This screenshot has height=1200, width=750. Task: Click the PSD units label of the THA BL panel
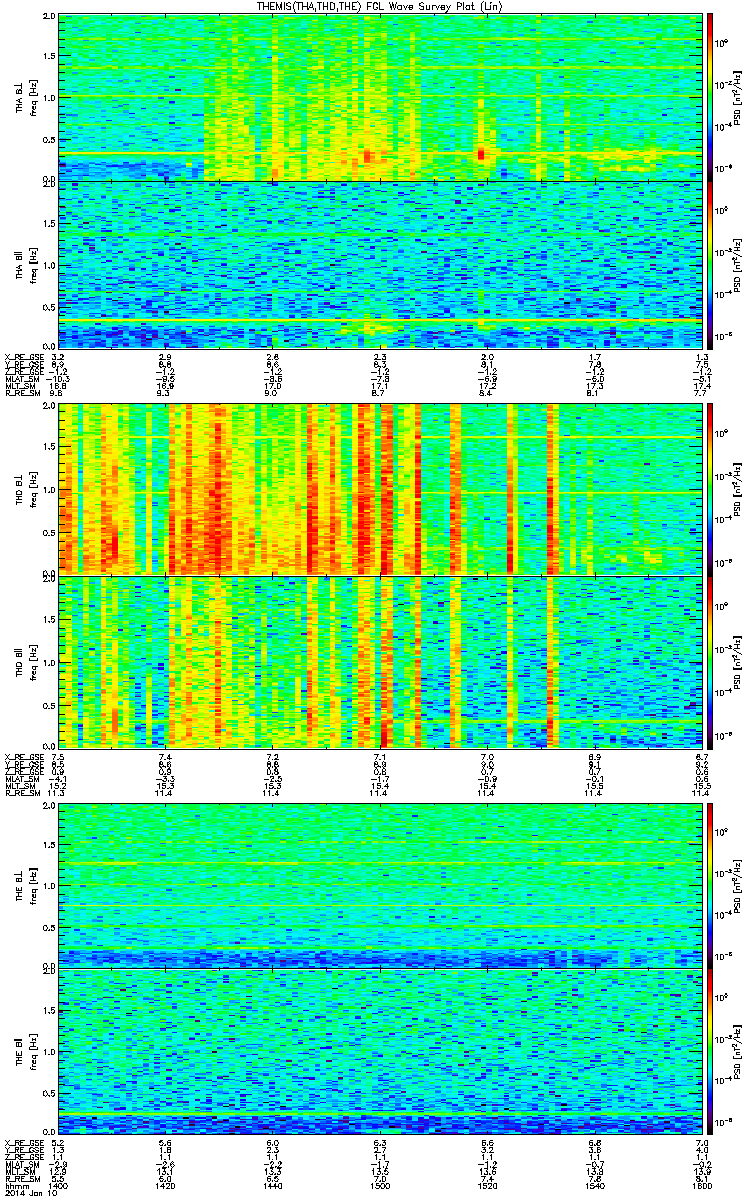pos(739,98)
